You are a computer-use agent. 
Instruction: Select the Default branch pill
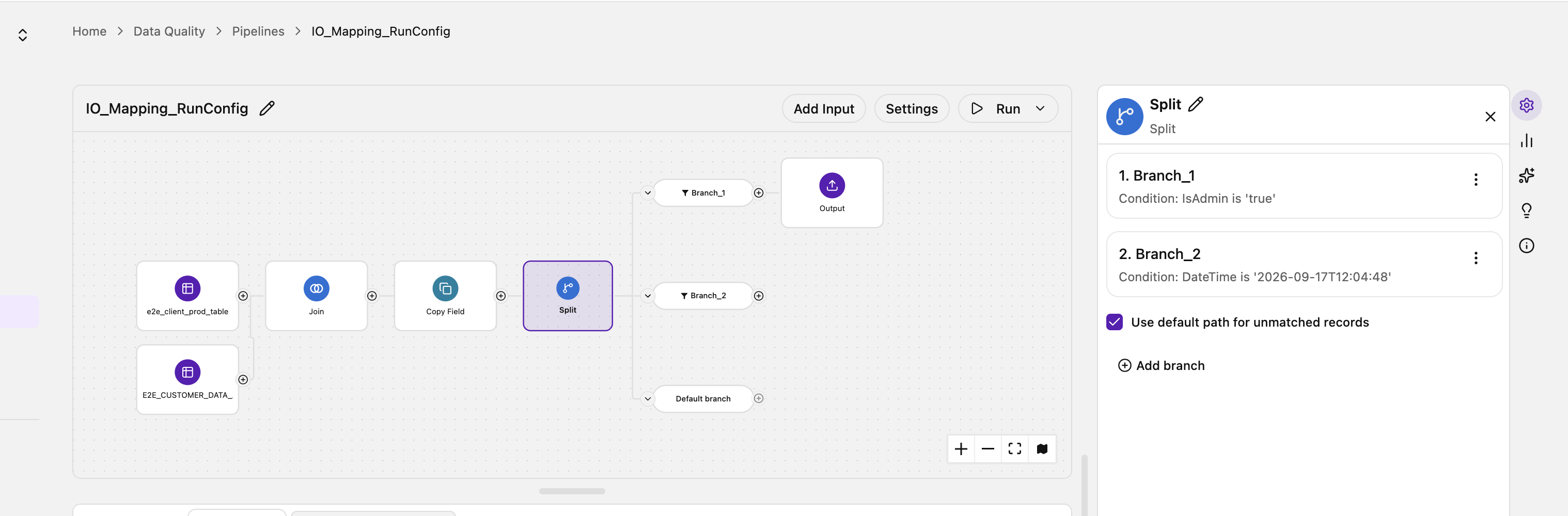tap(703, 398)
